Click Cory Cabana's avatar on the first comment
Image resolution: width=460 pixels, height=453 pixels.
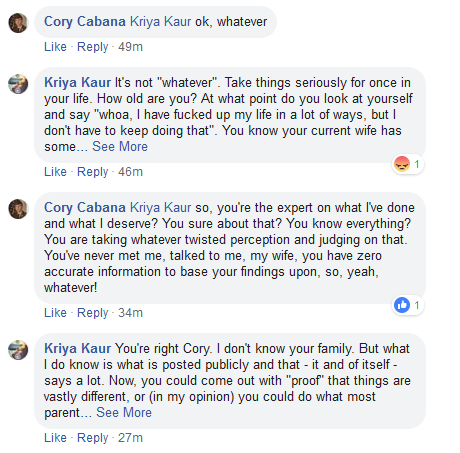point(18,23)
